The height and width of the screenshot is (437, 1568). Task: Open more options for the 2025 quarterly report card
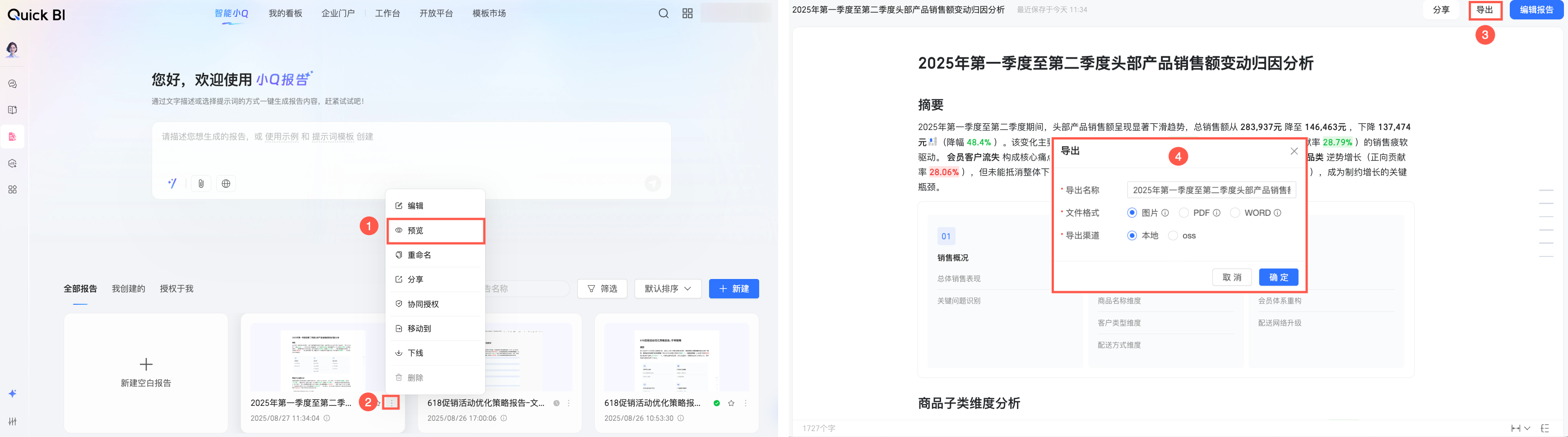391,403
